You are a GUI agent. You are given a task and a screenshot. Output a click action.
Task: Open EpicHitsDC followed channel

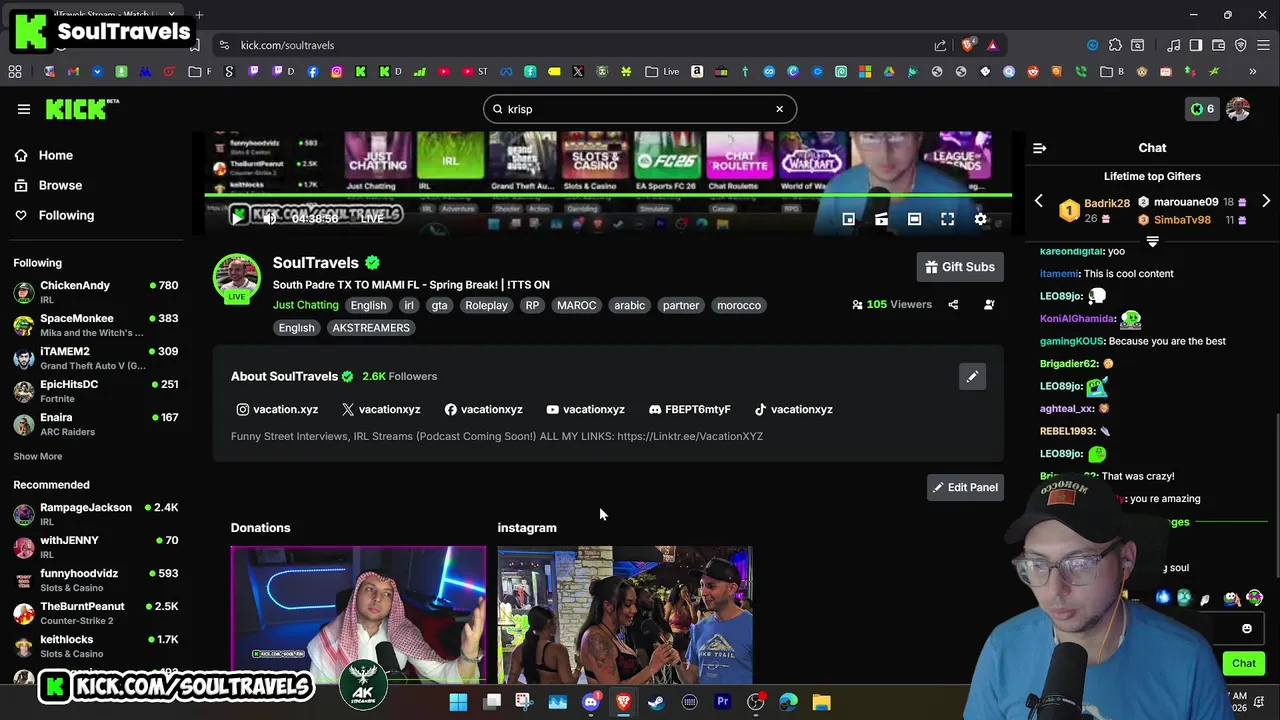[x=95, y=391]
